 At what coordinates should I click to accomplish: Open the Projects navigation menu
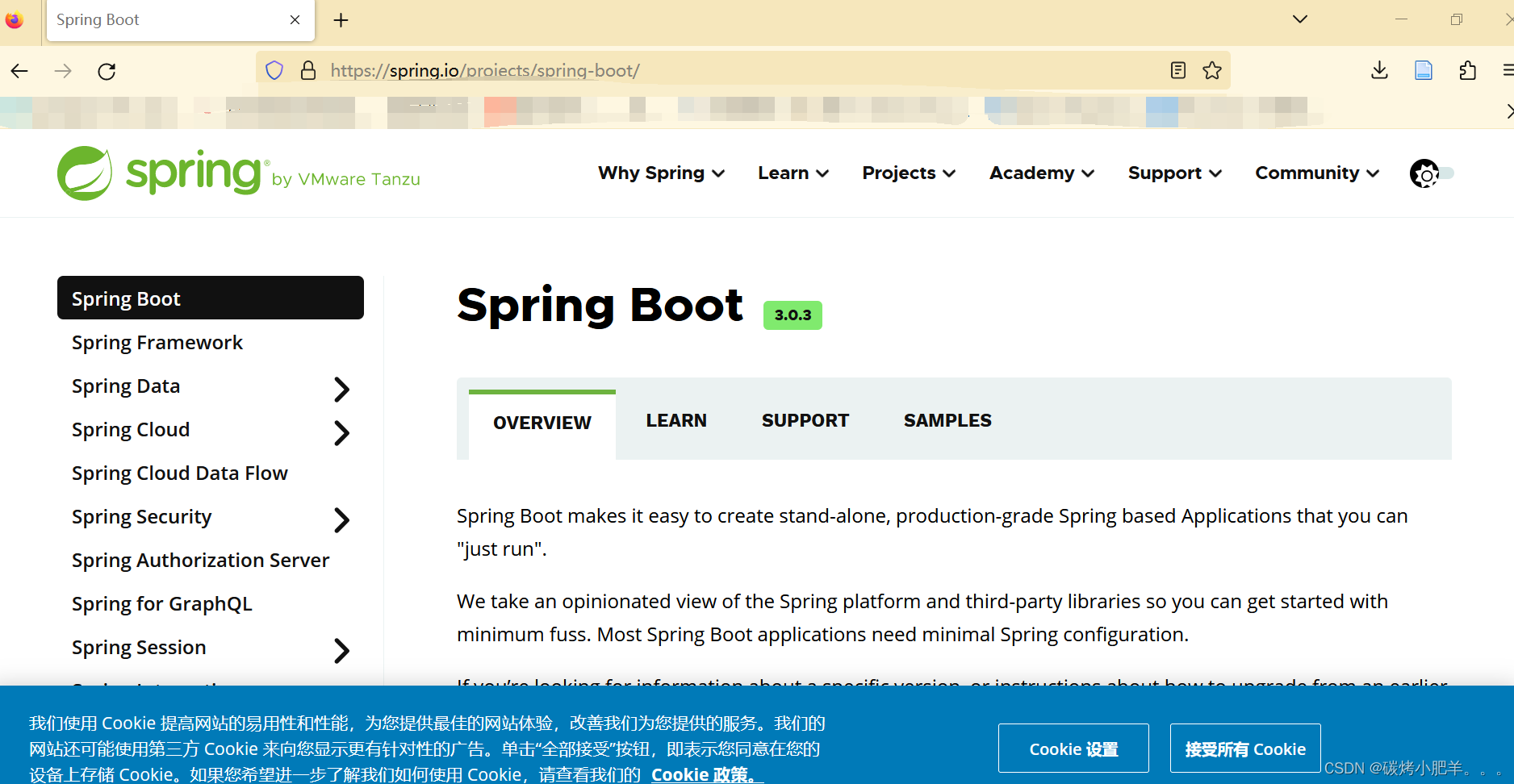(909, 173)
